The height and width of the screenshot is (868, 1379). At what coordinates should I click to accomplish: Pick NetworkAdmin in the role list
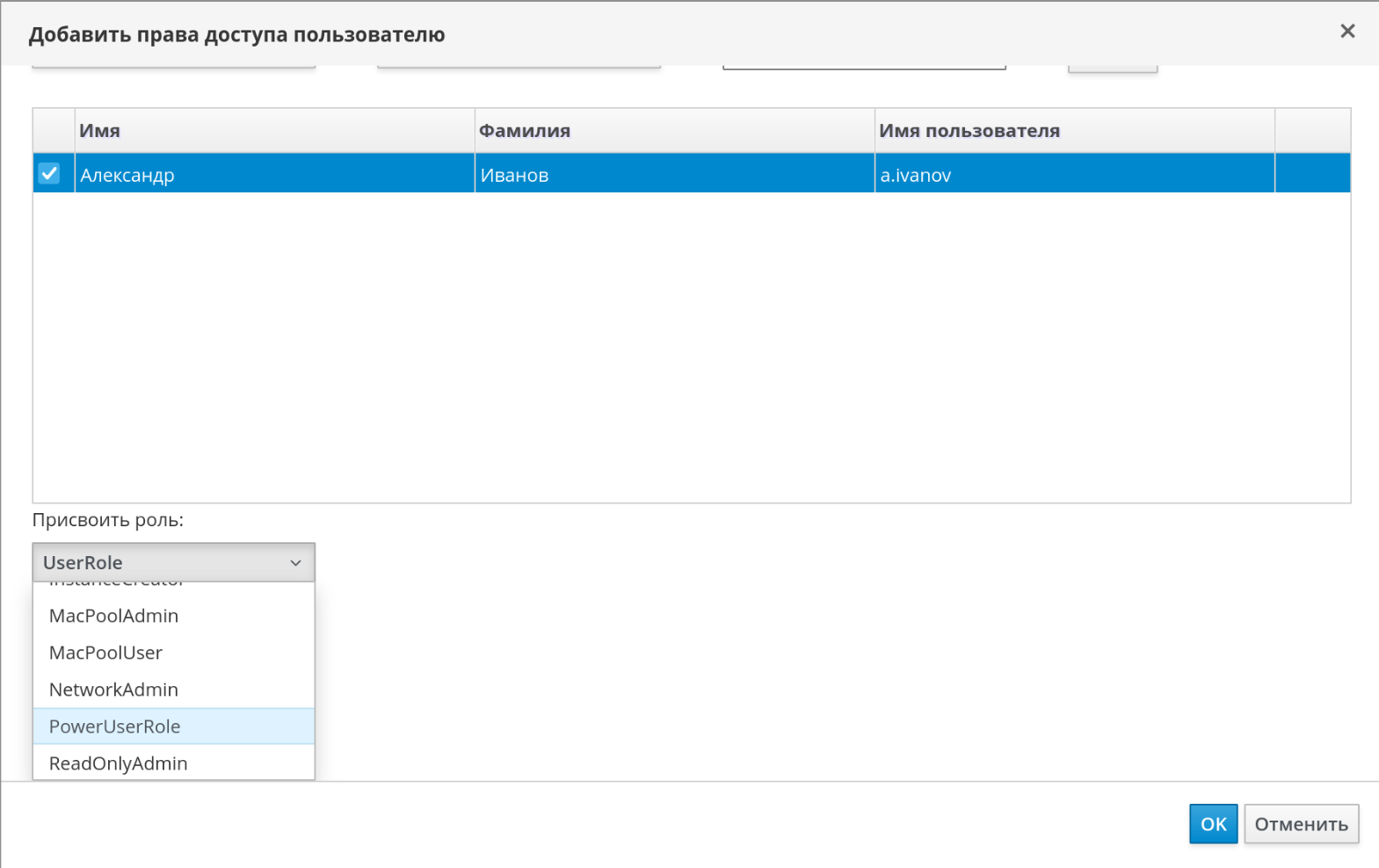pyautogui.click(x=113, y=690)
